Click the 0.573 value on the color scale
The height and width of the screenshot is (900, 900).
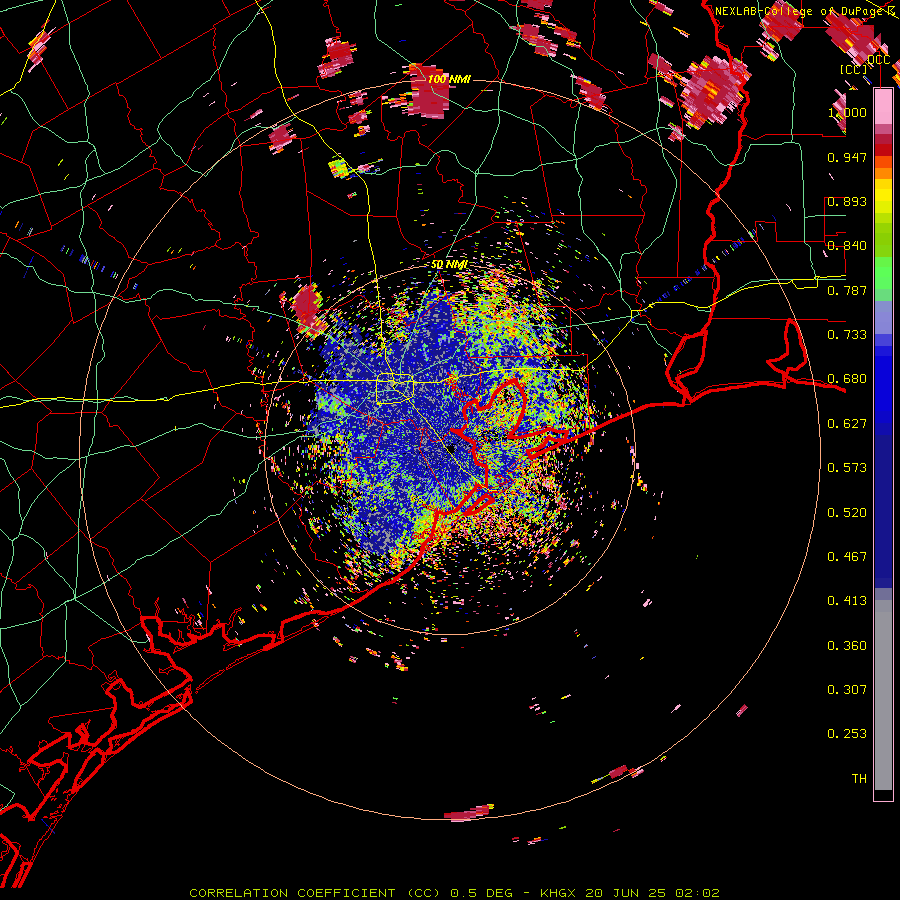847,468
